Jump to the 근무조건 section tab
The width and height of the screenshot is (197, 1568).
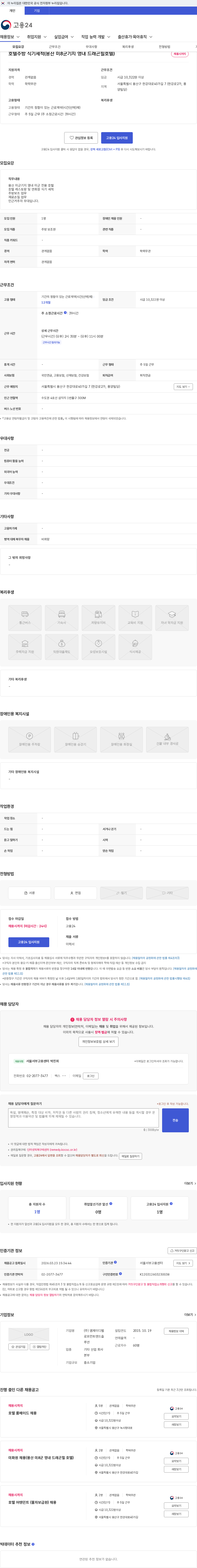click(x=55, y=47)
